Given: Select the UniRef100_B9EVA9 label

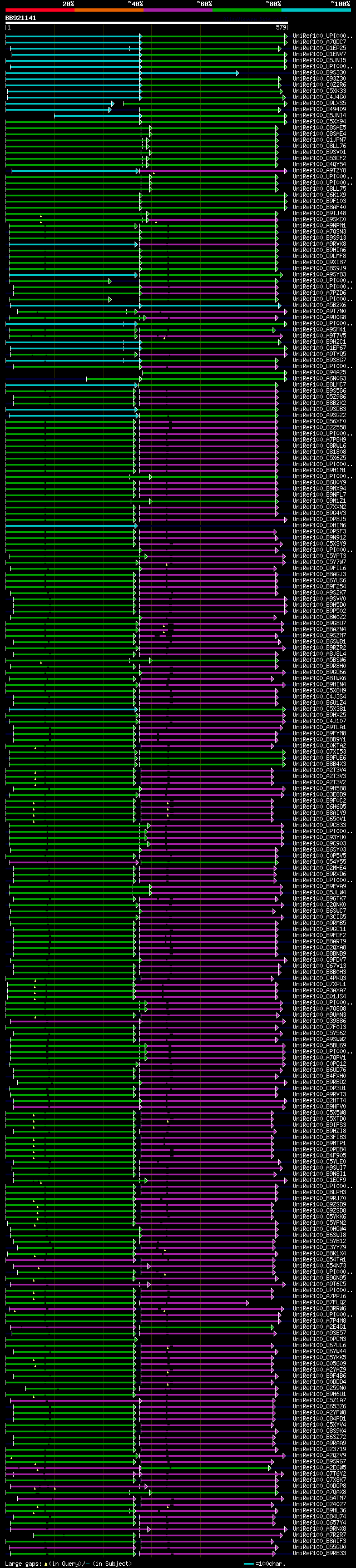Looking at the screenshot, I should [319, 886].
